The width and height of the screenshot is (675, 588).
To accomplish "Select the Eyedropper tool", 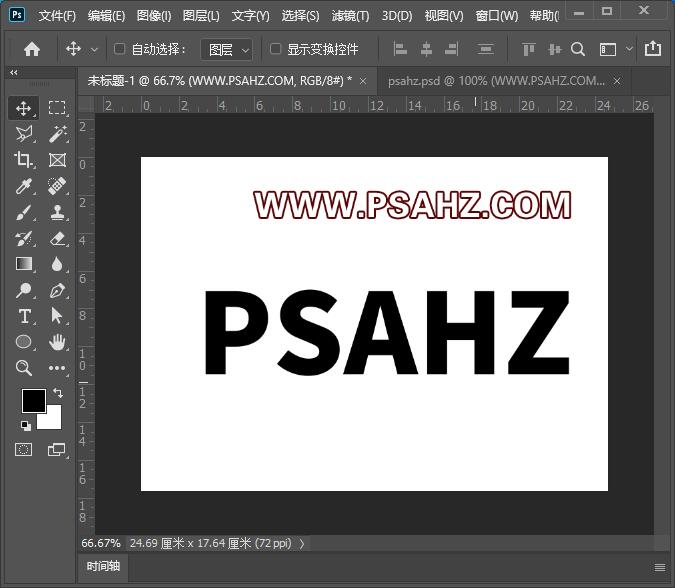I will coord(24,186).
